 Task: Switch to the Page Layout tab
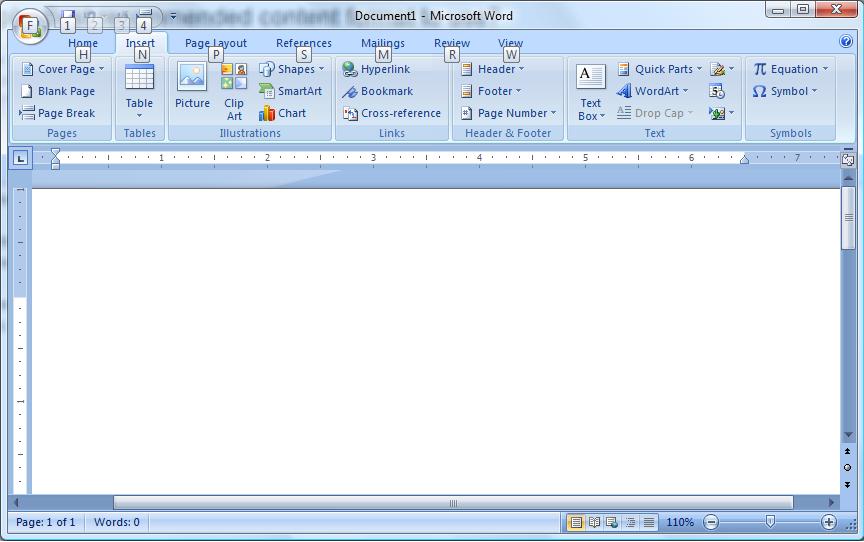coord(215,43)
